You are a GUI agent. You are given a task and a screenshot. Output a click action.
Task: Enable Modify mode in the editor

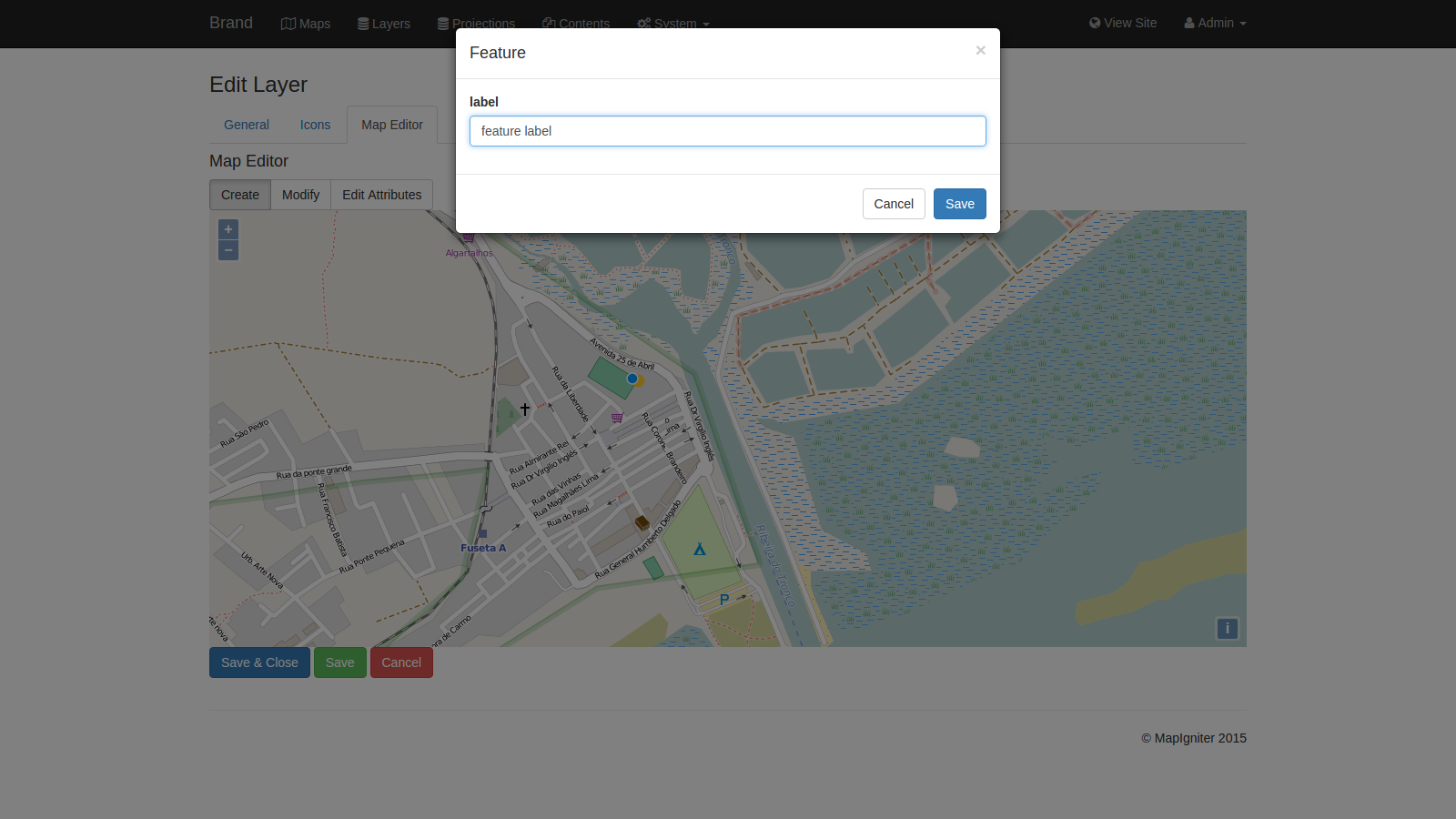click(x=300, y=194)
